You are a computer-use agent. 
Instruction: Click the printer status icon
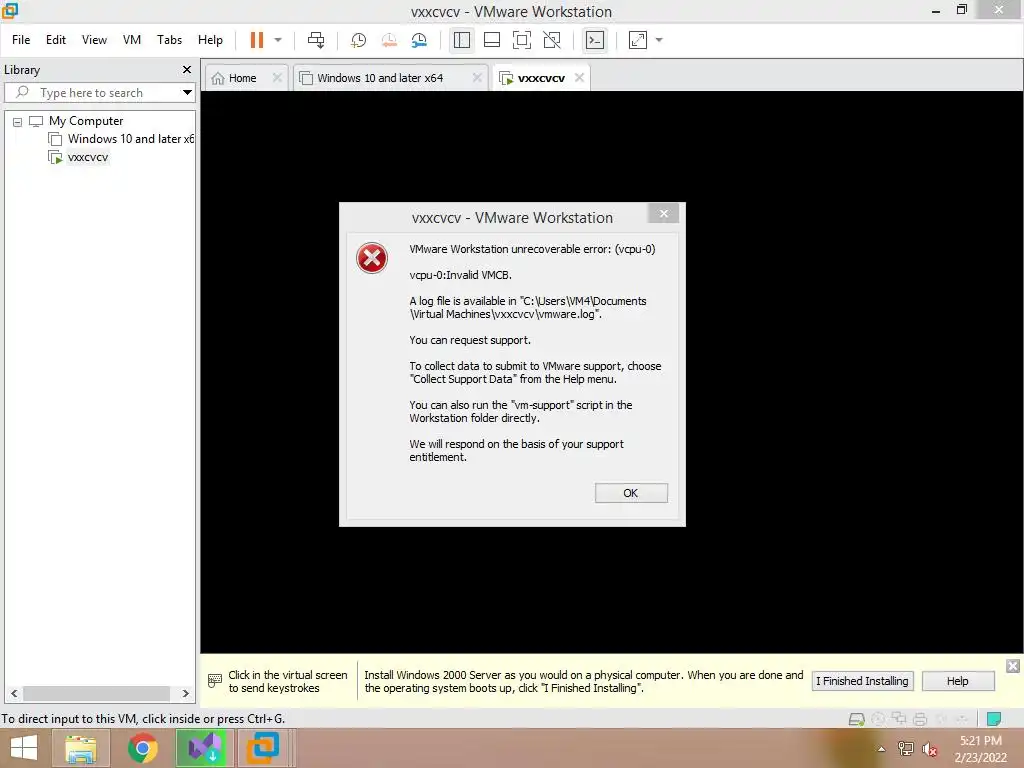click(920, 719)
